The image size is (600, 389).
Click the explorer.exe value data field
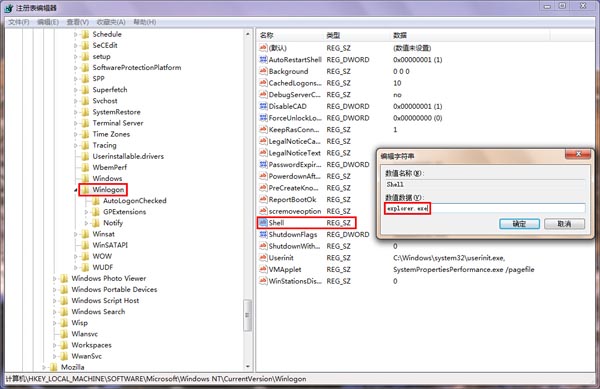[x=485, y=208]
